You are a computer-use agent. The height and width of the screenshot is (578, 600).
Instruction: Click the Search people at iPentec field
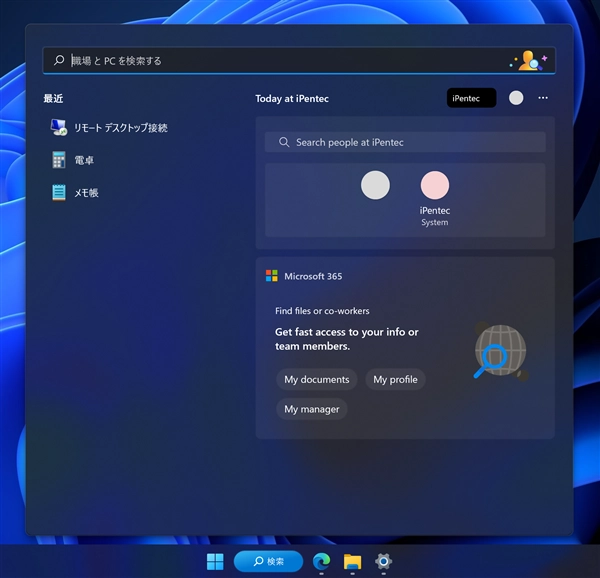405,142
